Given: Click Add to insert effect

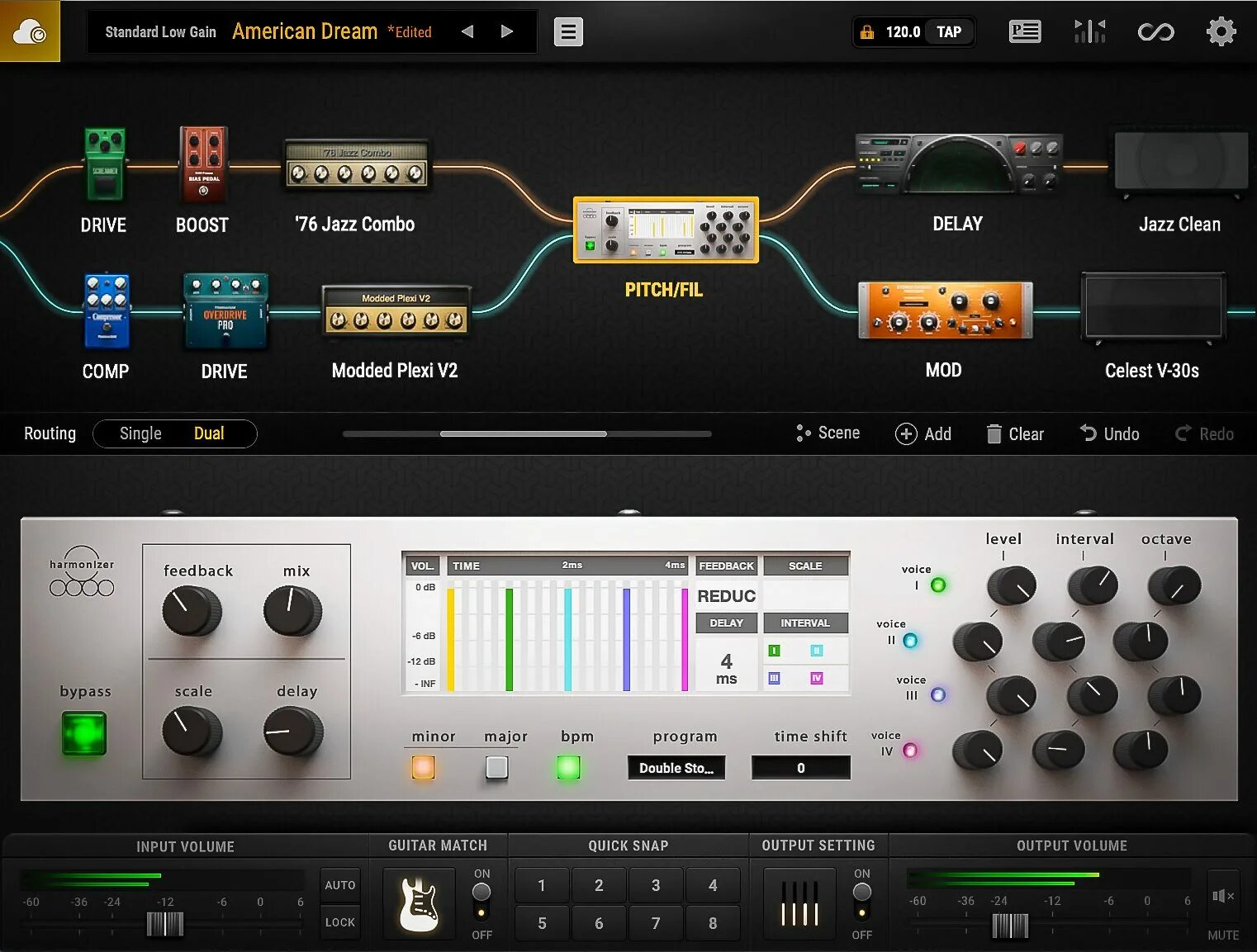Looking at the screenshot, I should click(x=924, y=433).
